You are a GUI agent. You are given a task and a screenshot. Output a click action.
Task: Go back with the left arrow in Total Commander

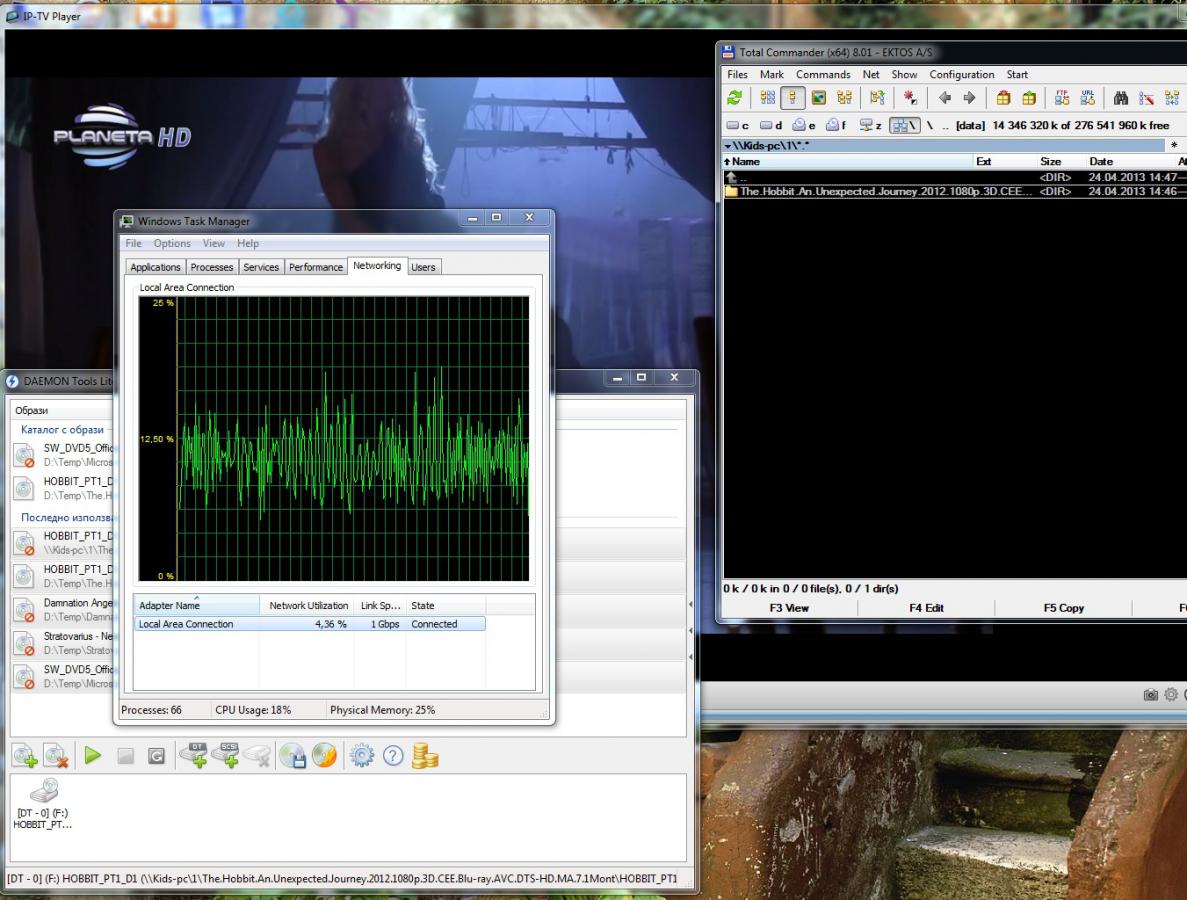click(944, 98)
